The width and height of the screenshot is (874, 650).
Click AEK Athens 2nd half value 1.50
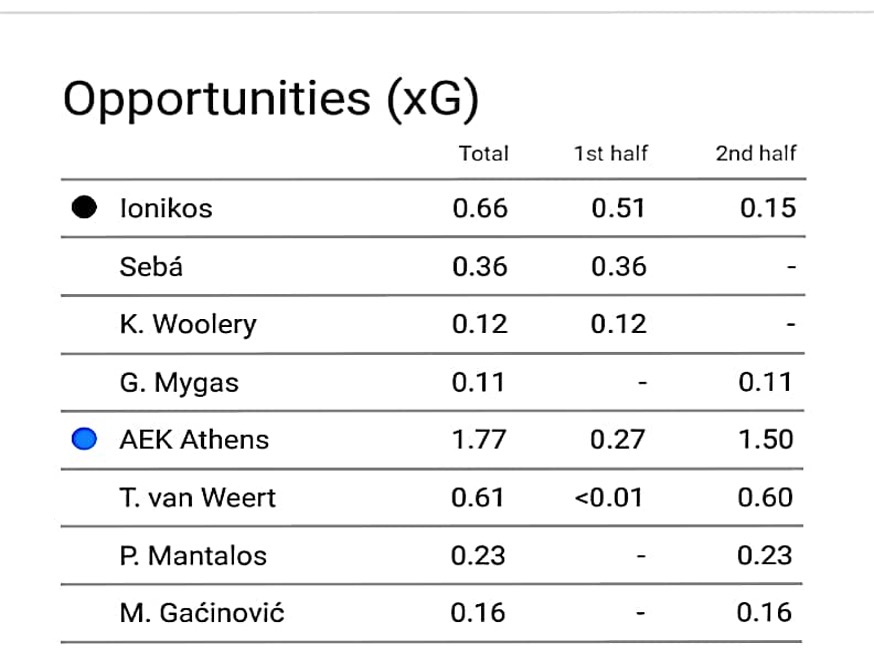pyautogui.click(x=767, y=439)
